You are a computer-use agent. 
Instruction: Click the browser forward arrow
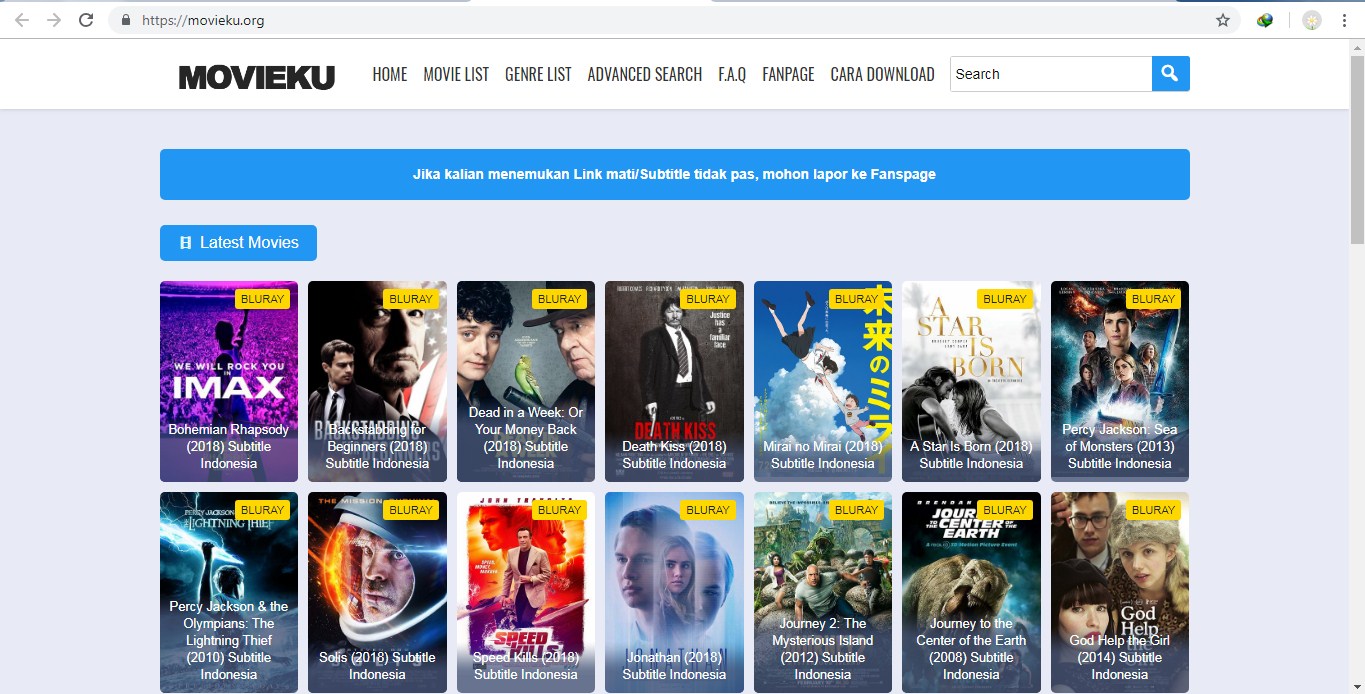54,20
